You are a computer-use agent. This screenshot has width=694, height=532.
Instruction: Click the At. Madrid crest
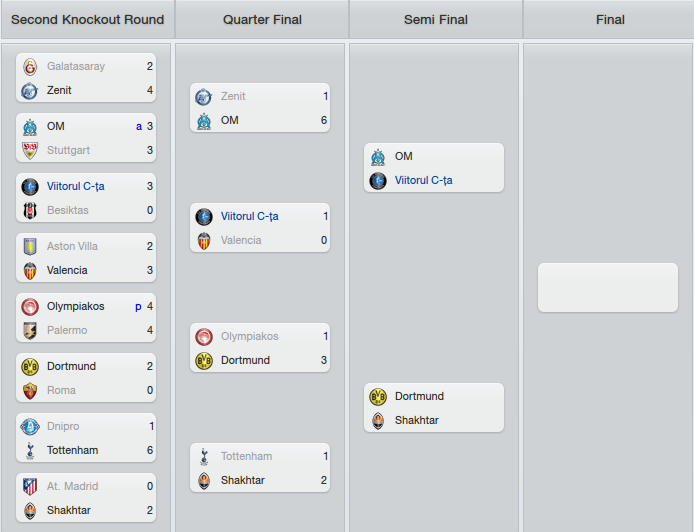point(30,486)
